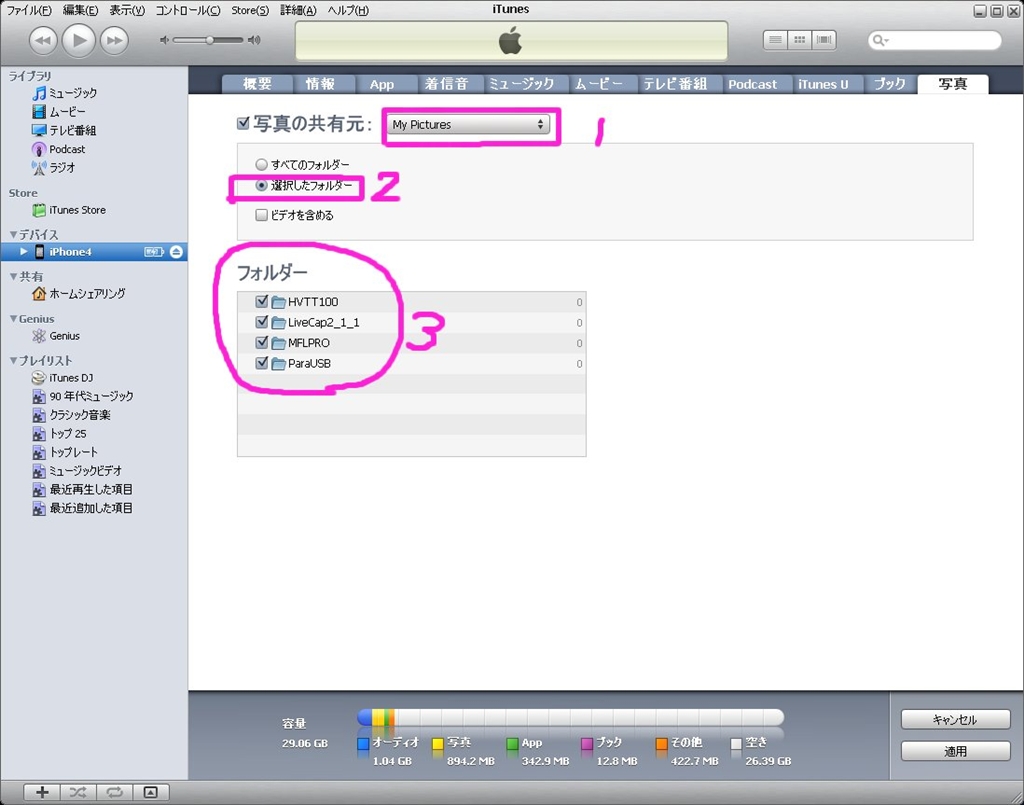
Task: Open iTunes DJ playlist
Action: click(63, 378)
